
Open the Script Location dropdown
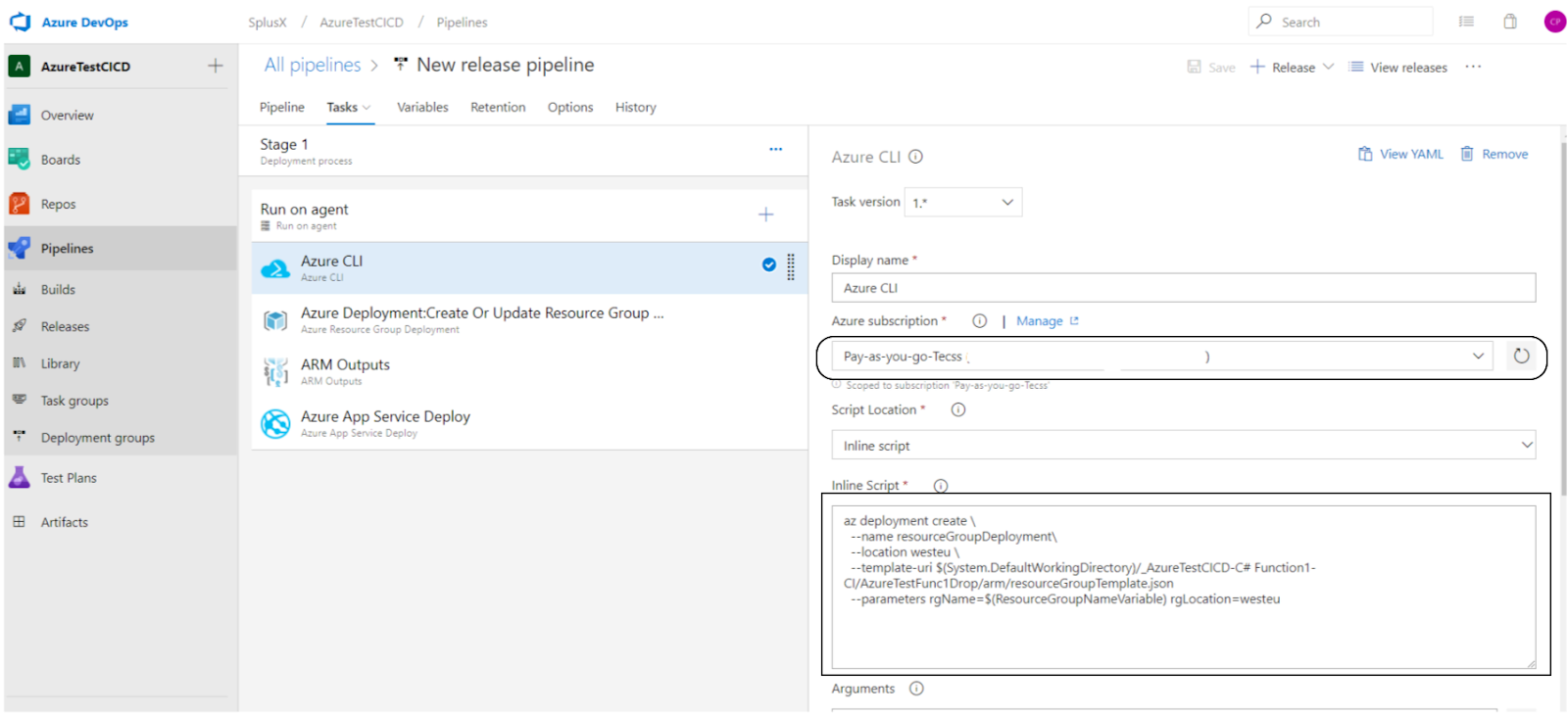(x=1184, y=446)
